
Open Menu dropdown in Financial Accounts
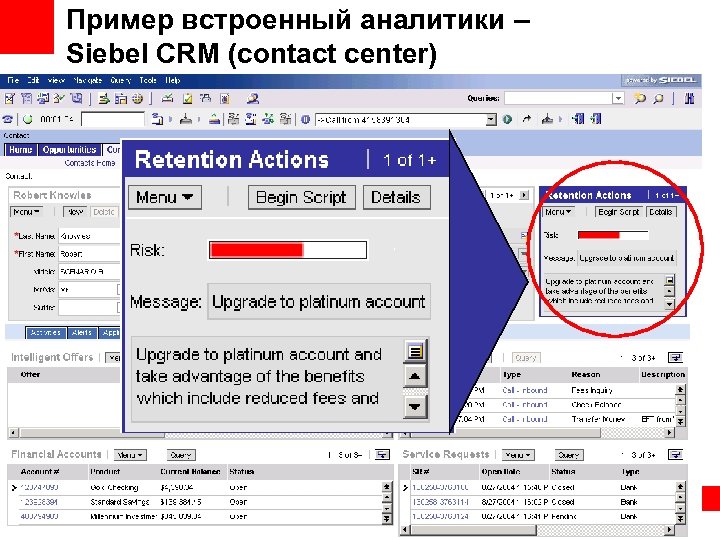130,455
